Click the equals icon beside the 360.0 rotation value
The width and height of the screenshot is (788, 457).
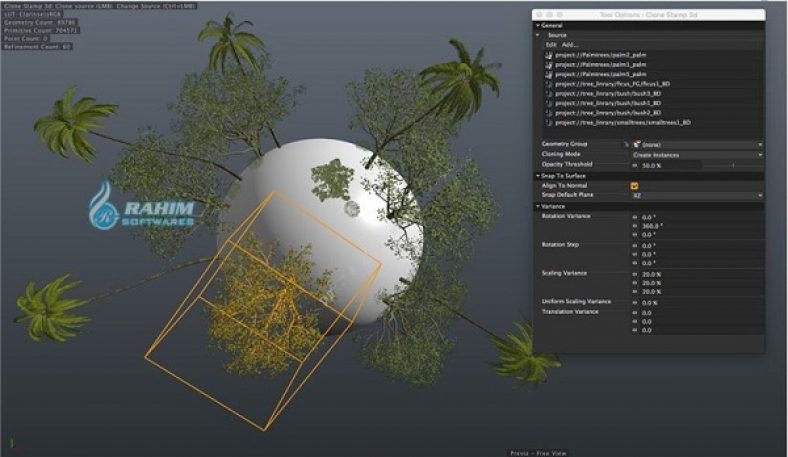coord(635,226)
